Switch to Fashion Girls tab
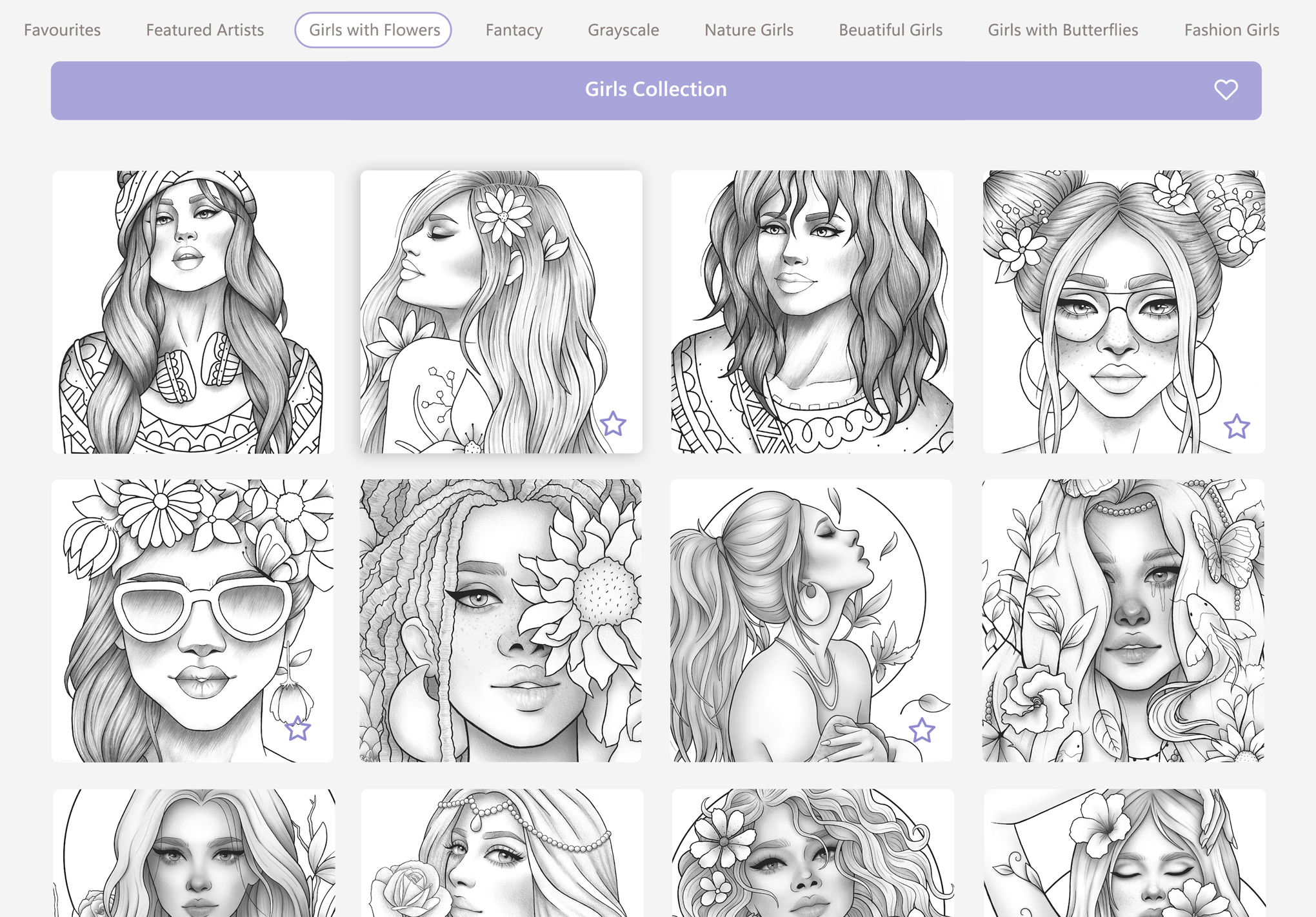Viewport: 1316px width, 917px height. coord(1231,30)
